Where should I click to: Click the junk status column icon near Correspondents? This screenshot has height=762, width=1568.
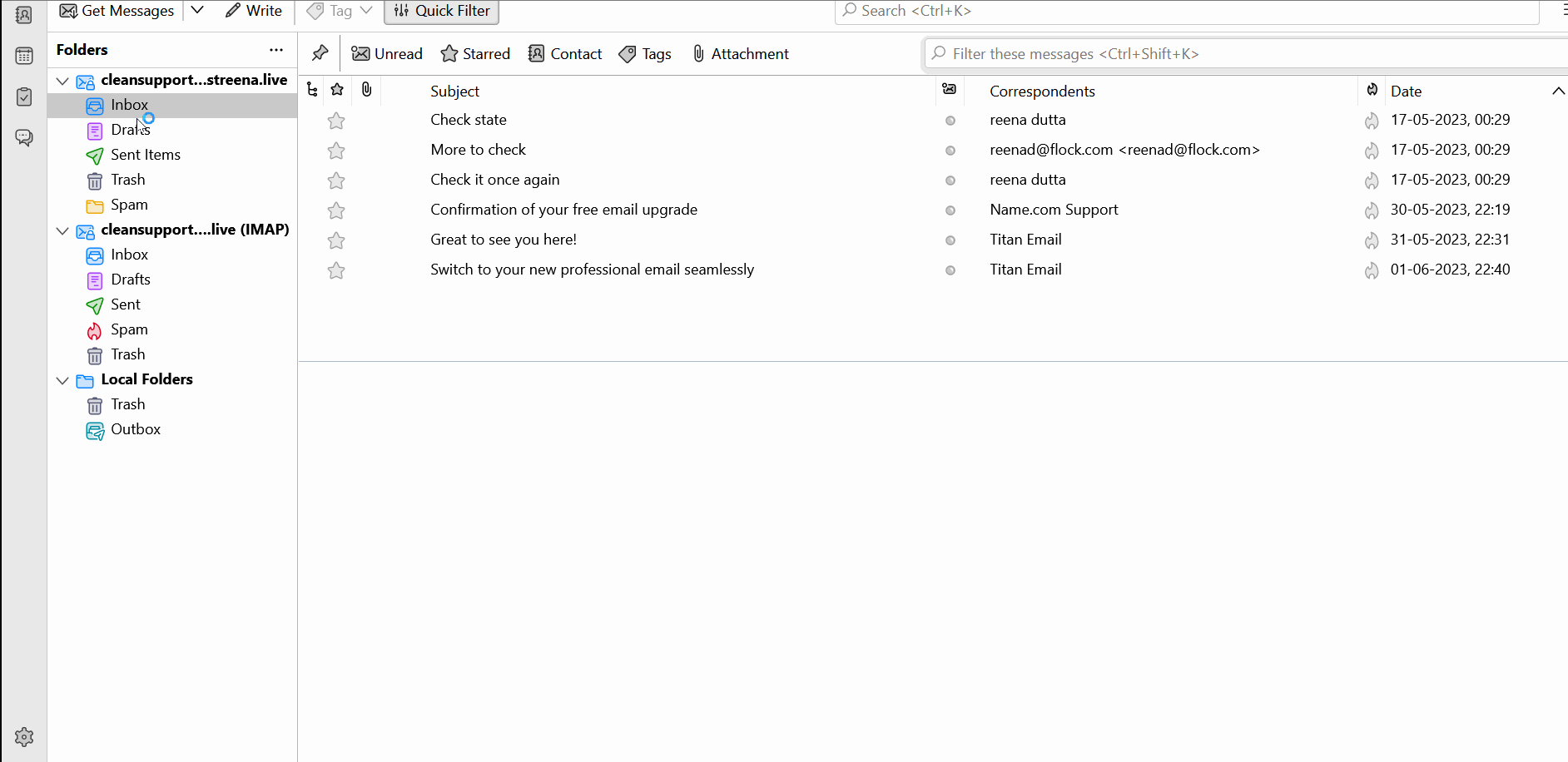[950, 90]
